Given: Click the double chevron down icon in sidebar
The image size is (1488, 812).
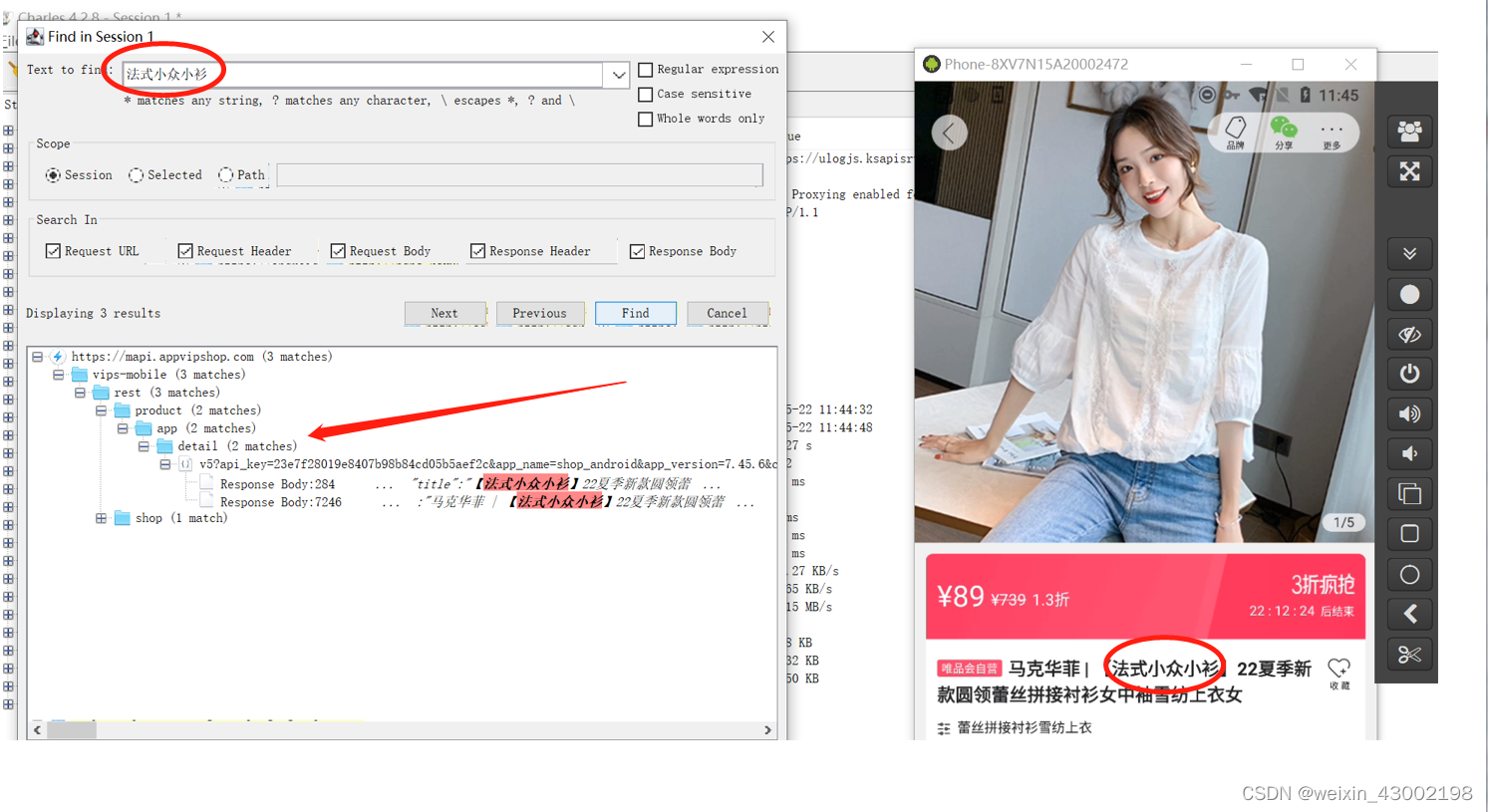Looking at the screenshot, I should click(x=1409, y=254).
